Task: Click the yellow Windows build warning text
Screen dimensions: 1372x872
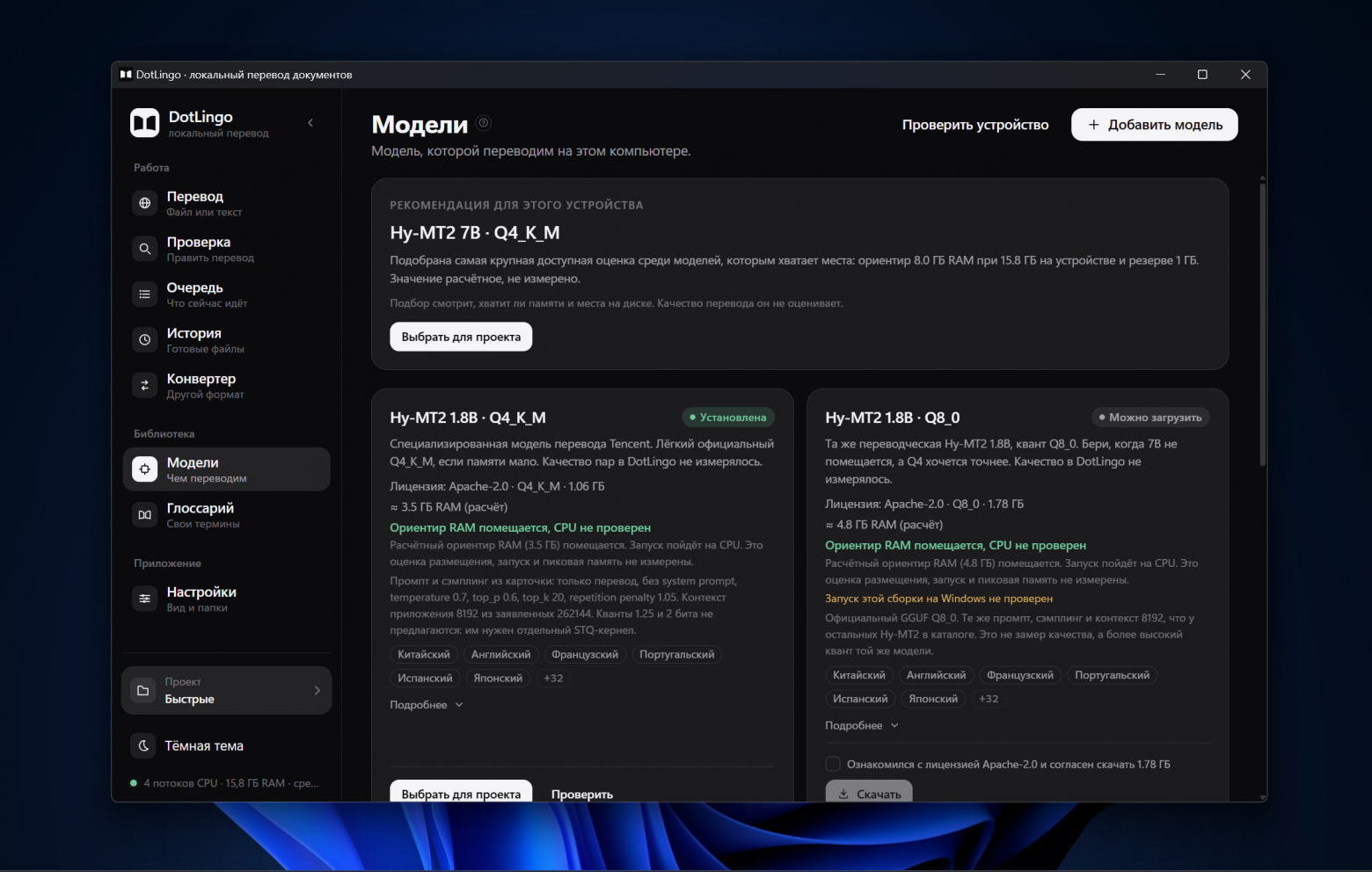Action: pyautogui.click(x=938, y=599)
